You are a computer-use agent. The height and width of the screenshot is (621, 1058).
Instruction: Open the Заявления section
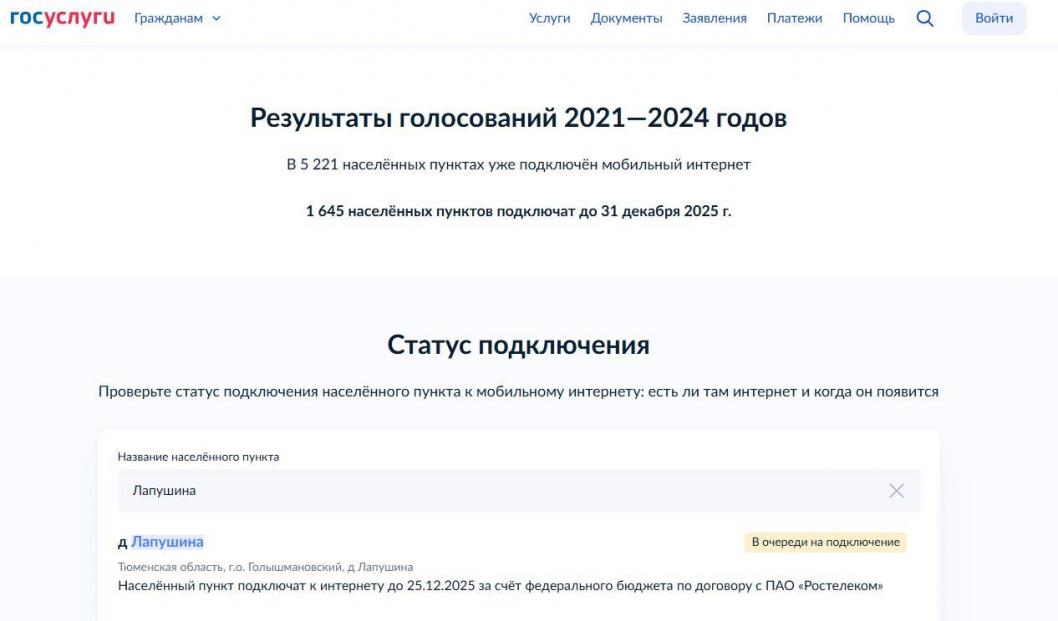point(714,18)
